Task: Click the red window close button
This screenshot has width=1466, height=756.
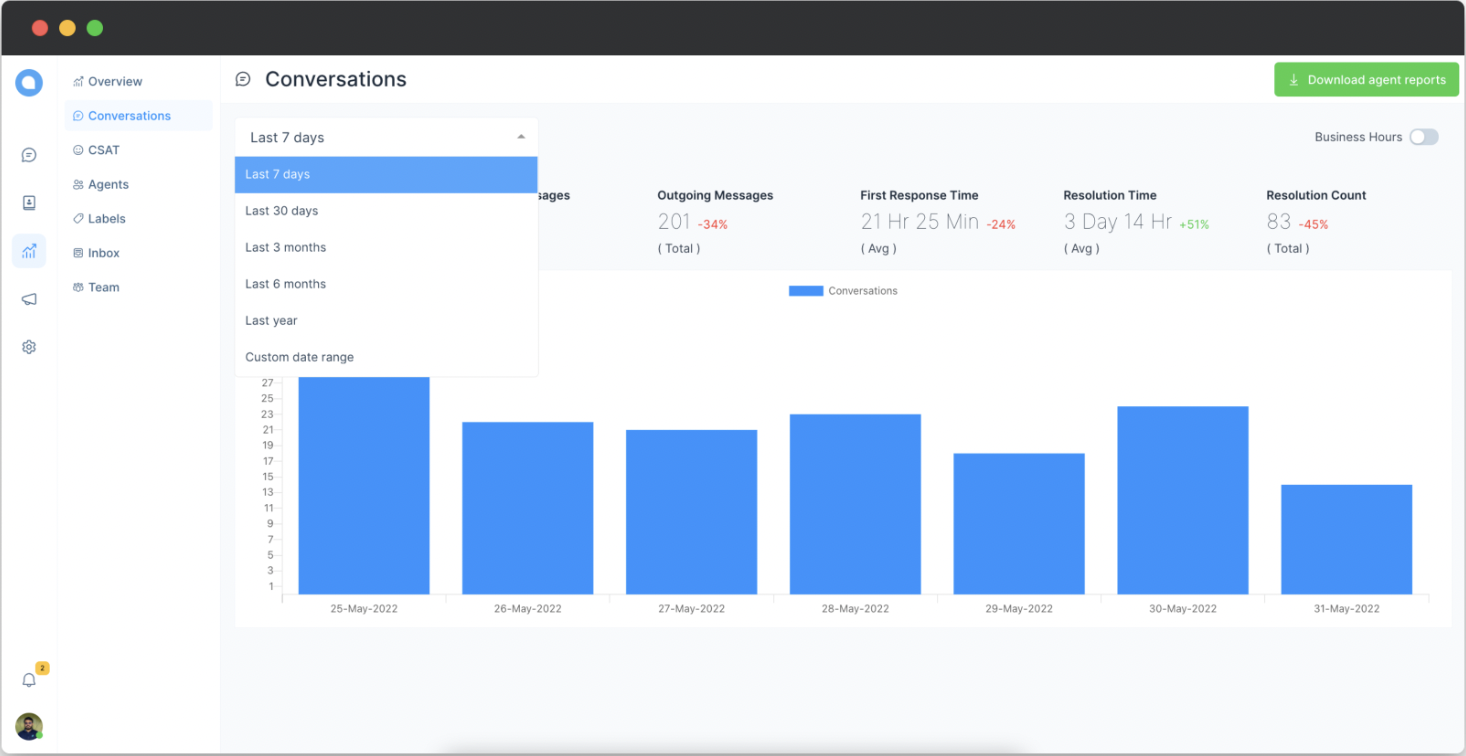Action: tap(40, 28)
